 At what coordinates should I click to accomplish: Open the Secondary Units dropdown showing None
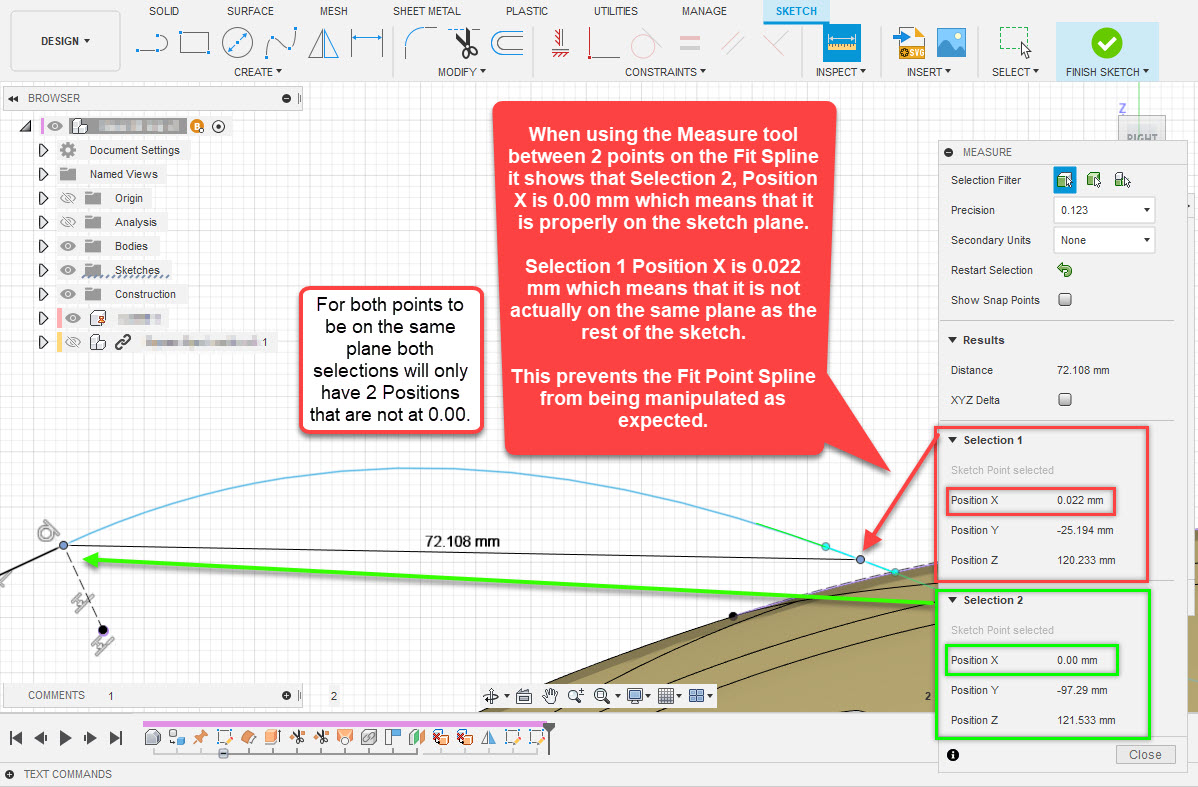pos(1103,240)
